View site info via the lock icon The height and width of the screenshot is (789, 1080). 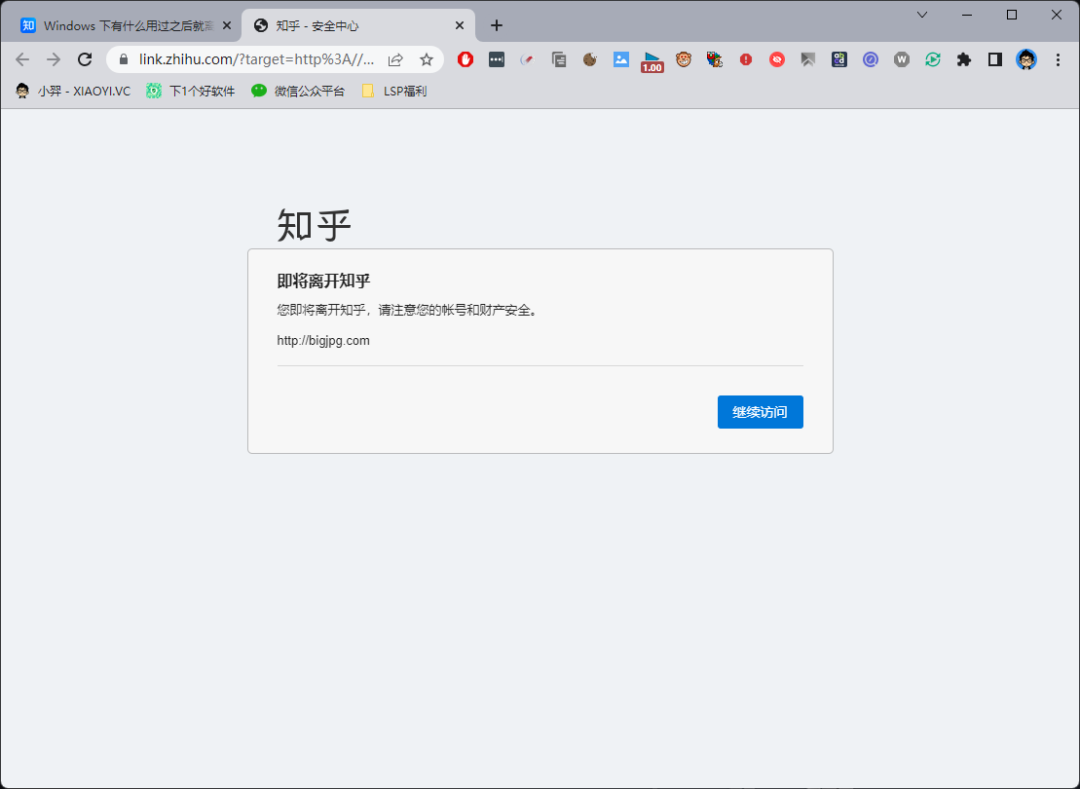point(124,60)
